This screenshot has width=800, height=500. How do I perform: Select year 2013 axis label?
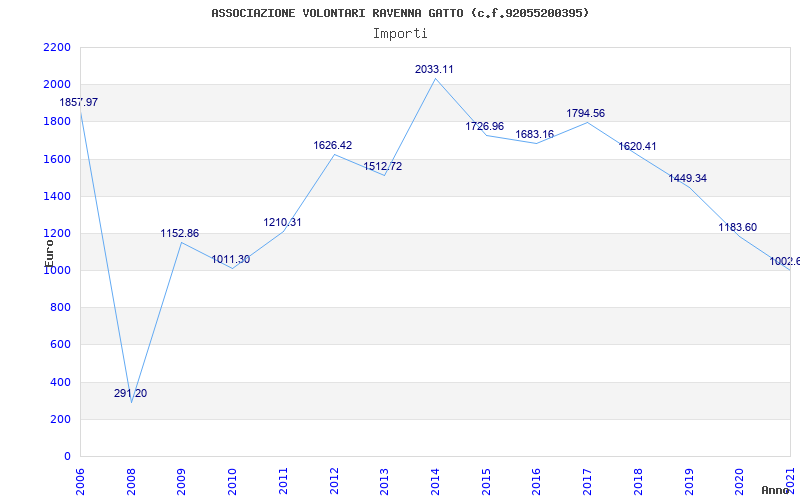pos(384,482)
